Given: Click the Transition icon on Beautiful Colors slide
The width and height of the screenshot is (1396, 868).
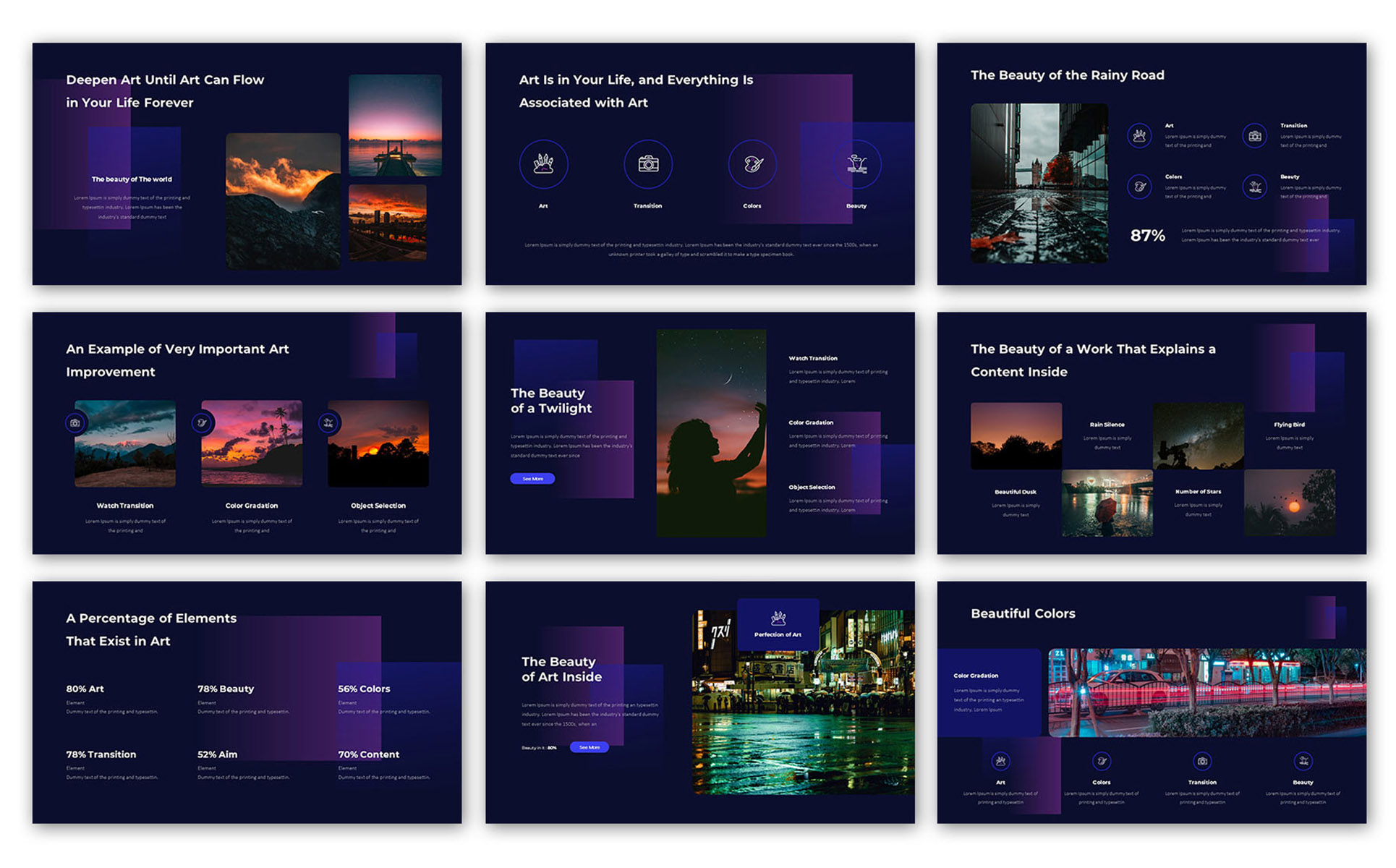Looking at the screenshot, I should 1202,762.
